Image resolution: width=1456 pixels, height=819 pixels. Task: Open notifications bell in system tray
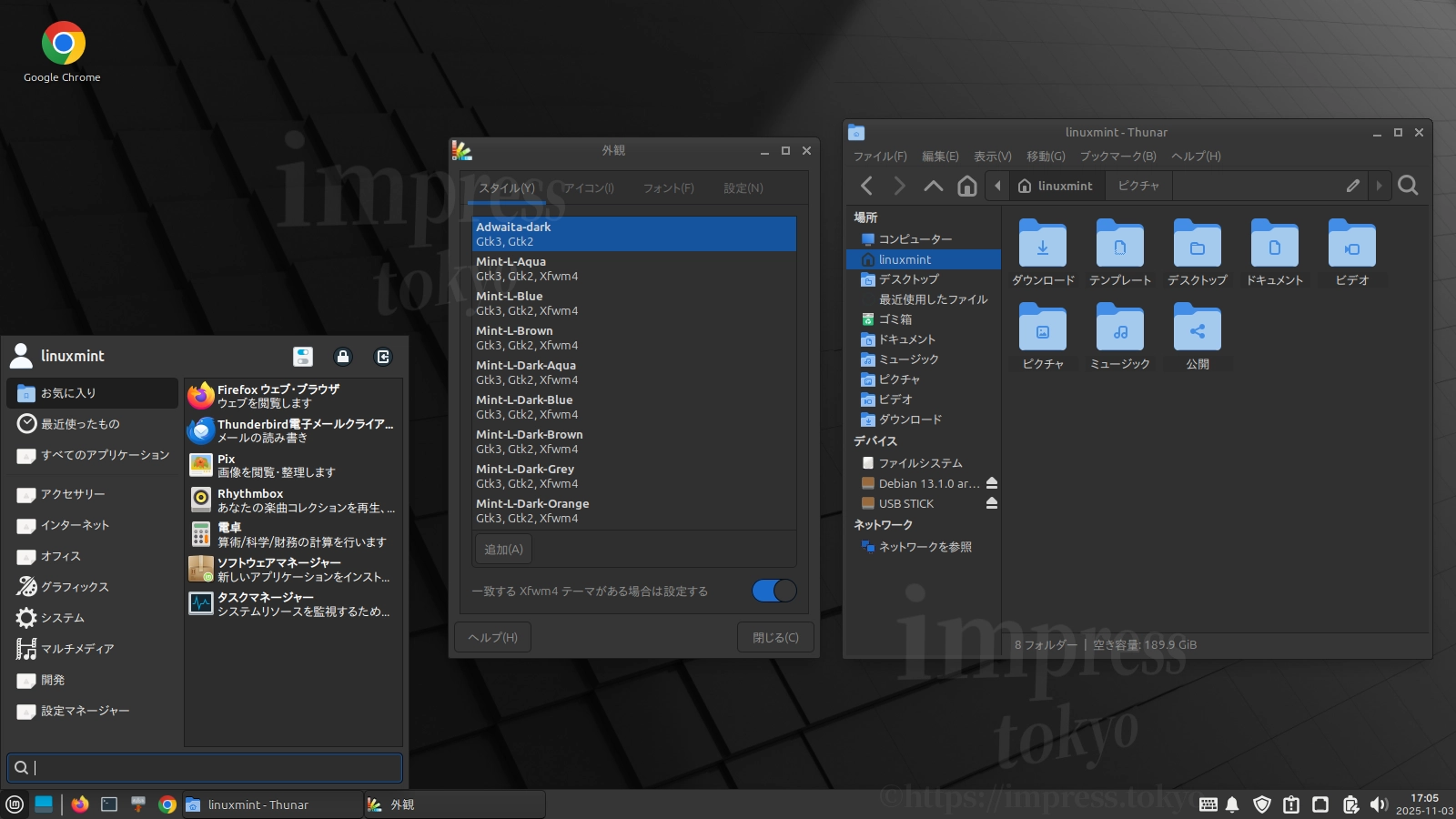point(1232,804)
